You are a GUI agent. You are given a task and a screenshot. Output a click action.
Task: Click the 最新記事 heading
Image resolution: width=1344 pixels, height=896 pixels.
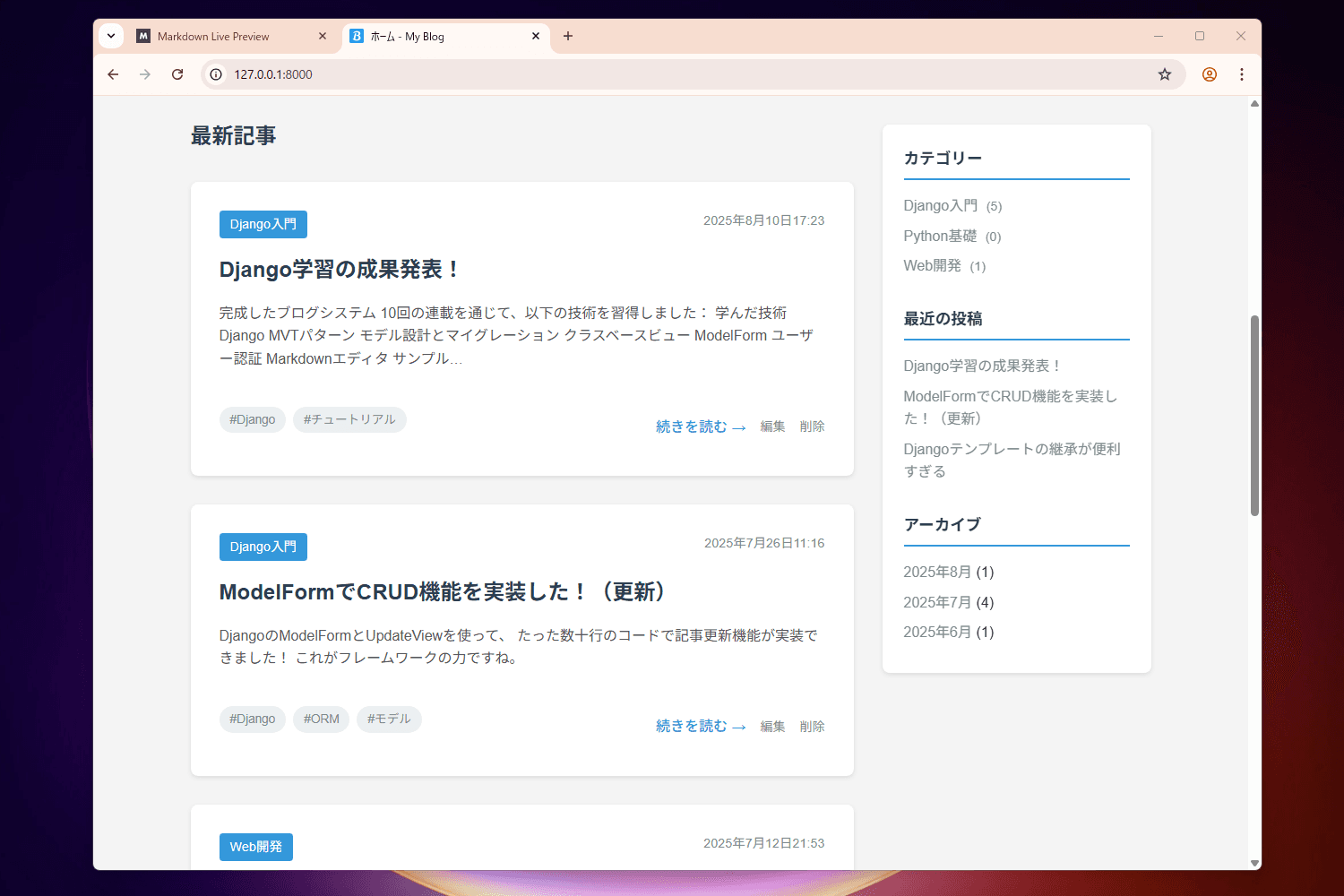234,135
